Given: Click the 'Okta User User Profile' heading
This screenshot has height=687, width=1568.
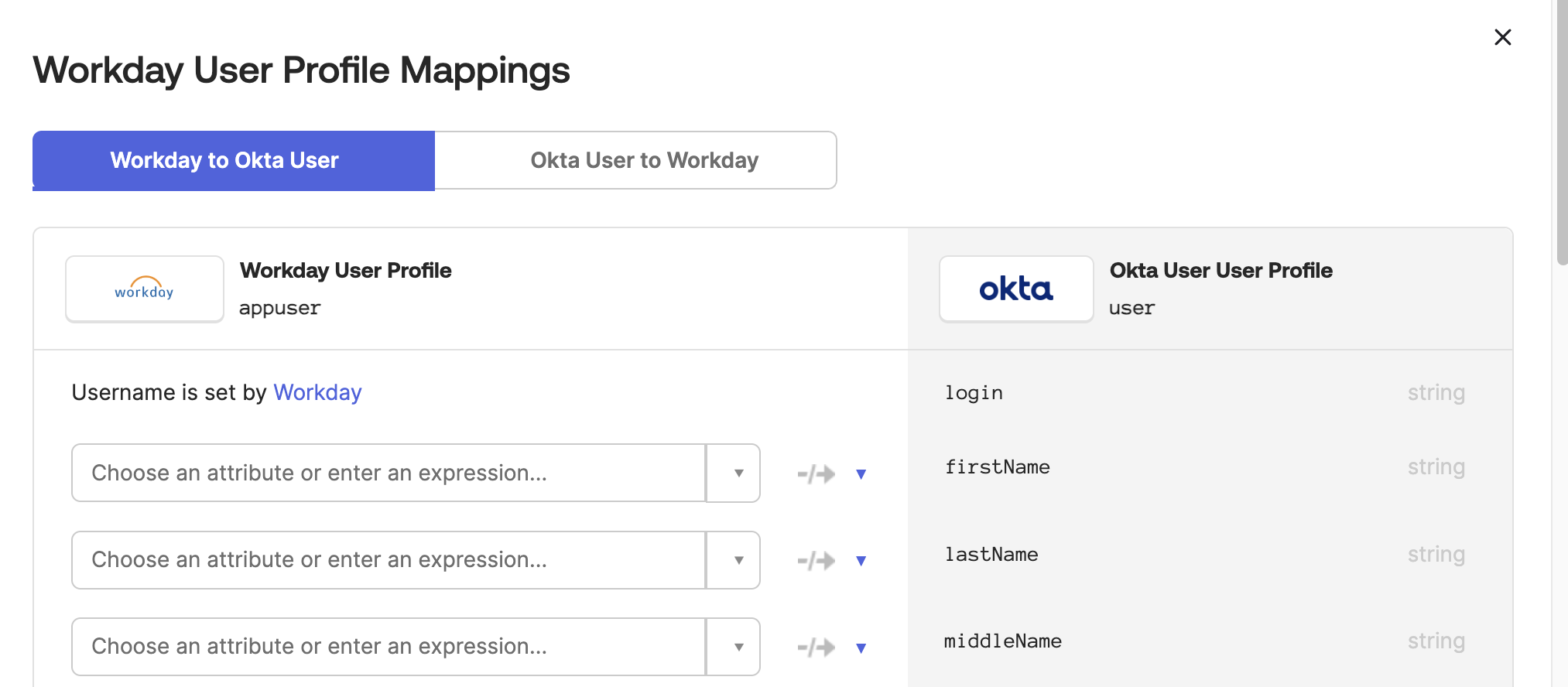Looking at the screenshot, I should point(1221,270).
